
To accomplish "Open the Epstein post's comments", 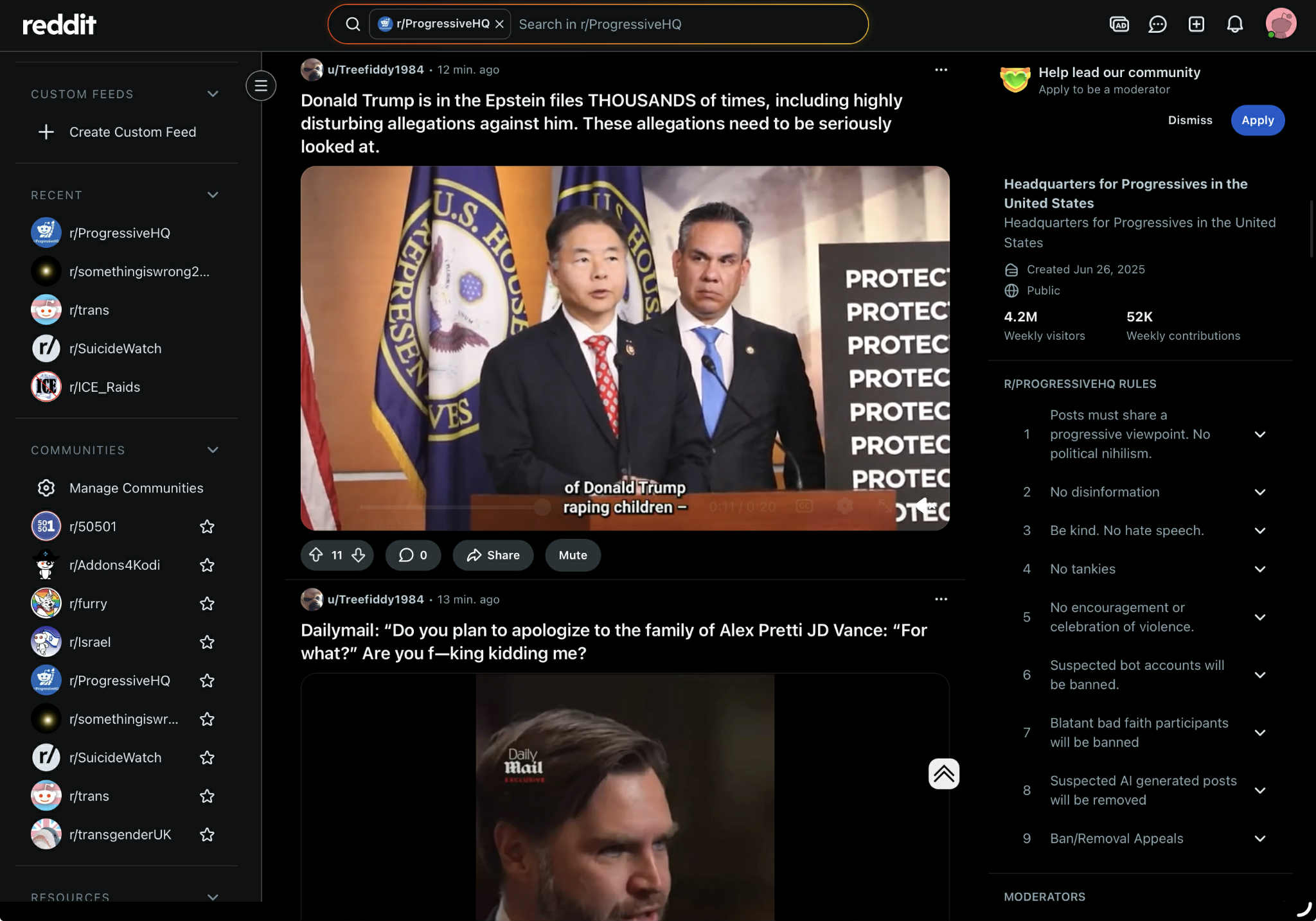I will tap(413, 555).
